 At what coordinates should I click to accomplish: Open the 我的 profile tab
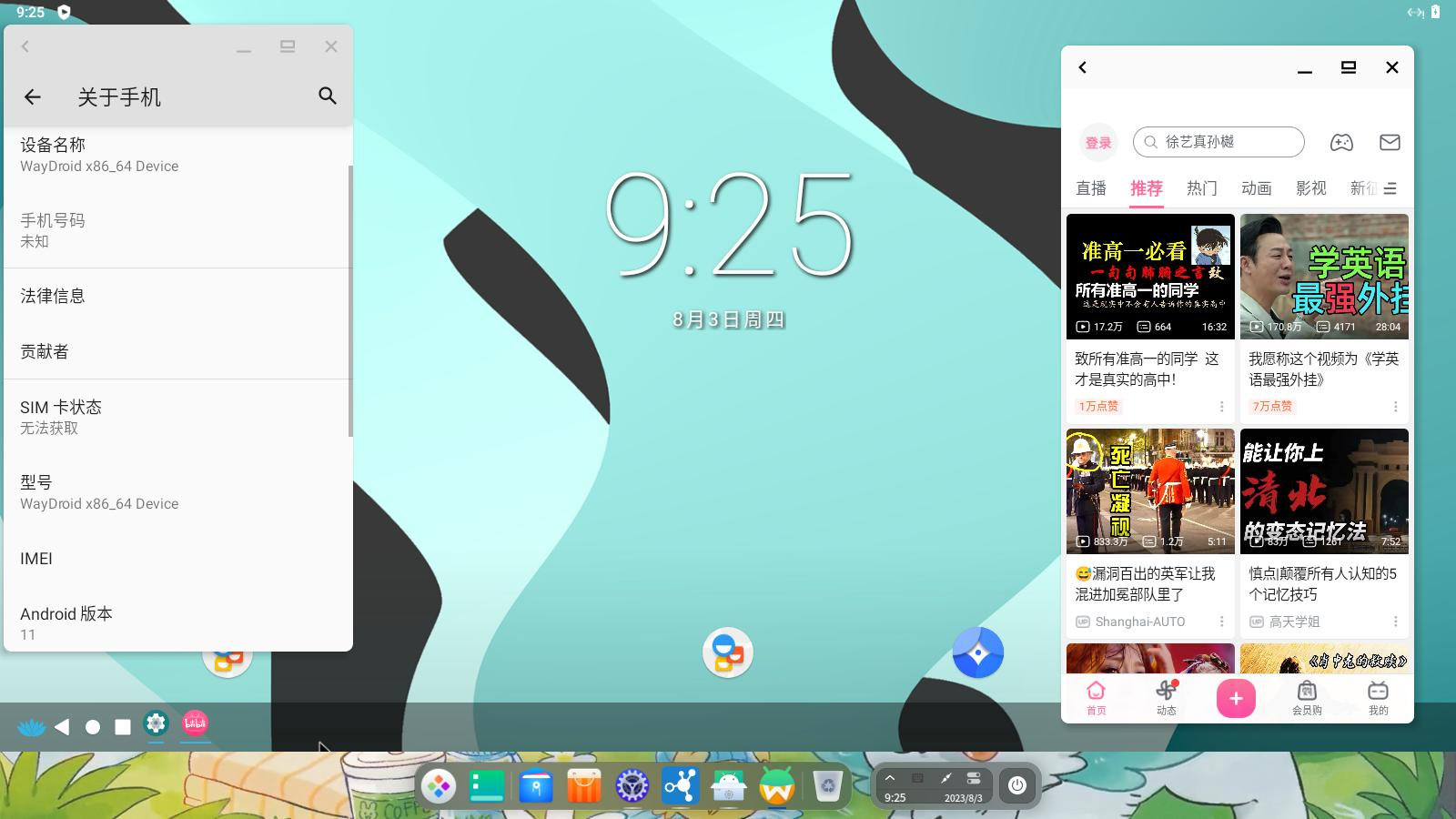(1379, 698)
